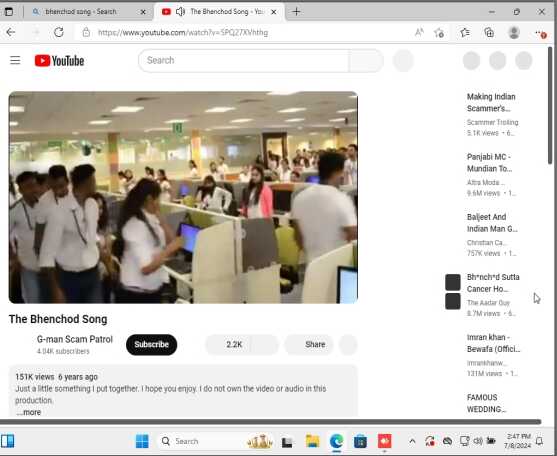Open the clock showing 2:47 PM

(x=517, y=441)
